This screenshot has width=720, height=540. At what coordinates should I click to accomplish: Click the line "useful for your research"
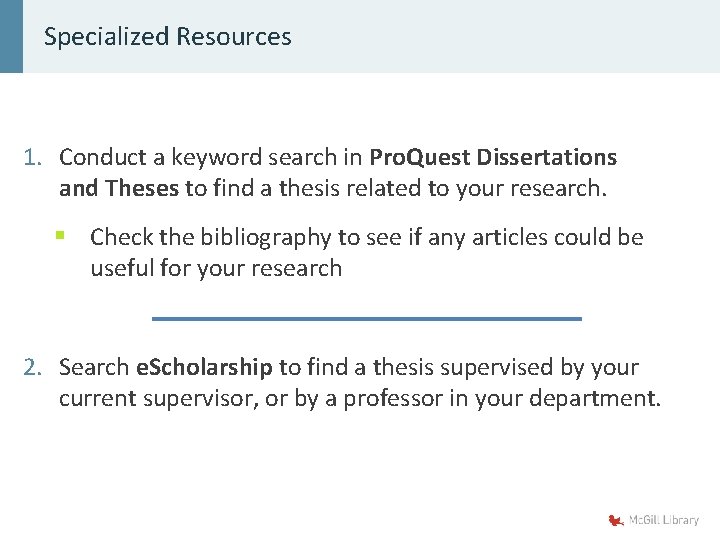pyautogui.click(x=216, y=268)
